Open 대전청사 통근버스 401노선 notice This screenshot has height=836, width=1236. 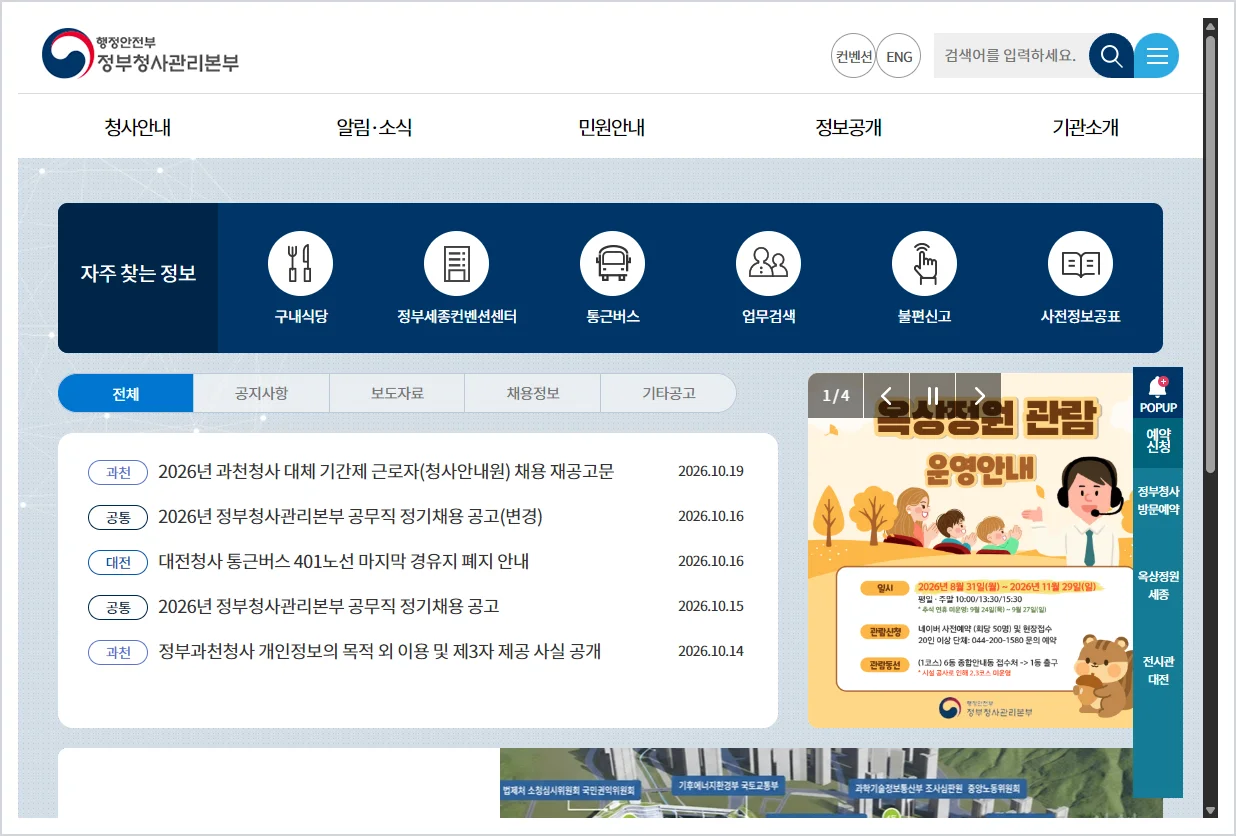pyautogui.click(x=344, y=561)
